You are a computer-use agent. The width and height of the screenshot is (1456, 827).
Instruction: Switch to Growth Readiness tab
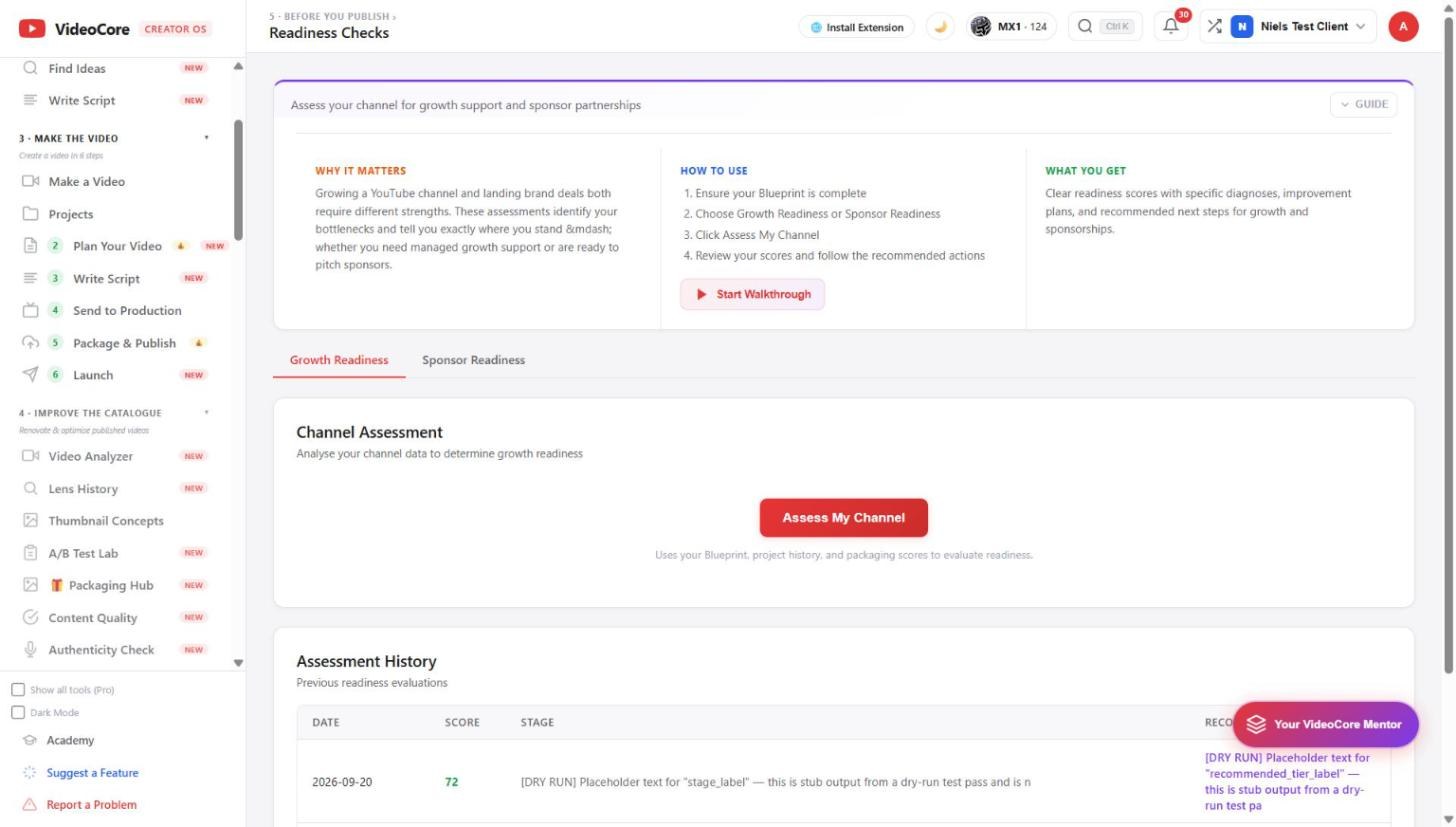tap(339, 360)
